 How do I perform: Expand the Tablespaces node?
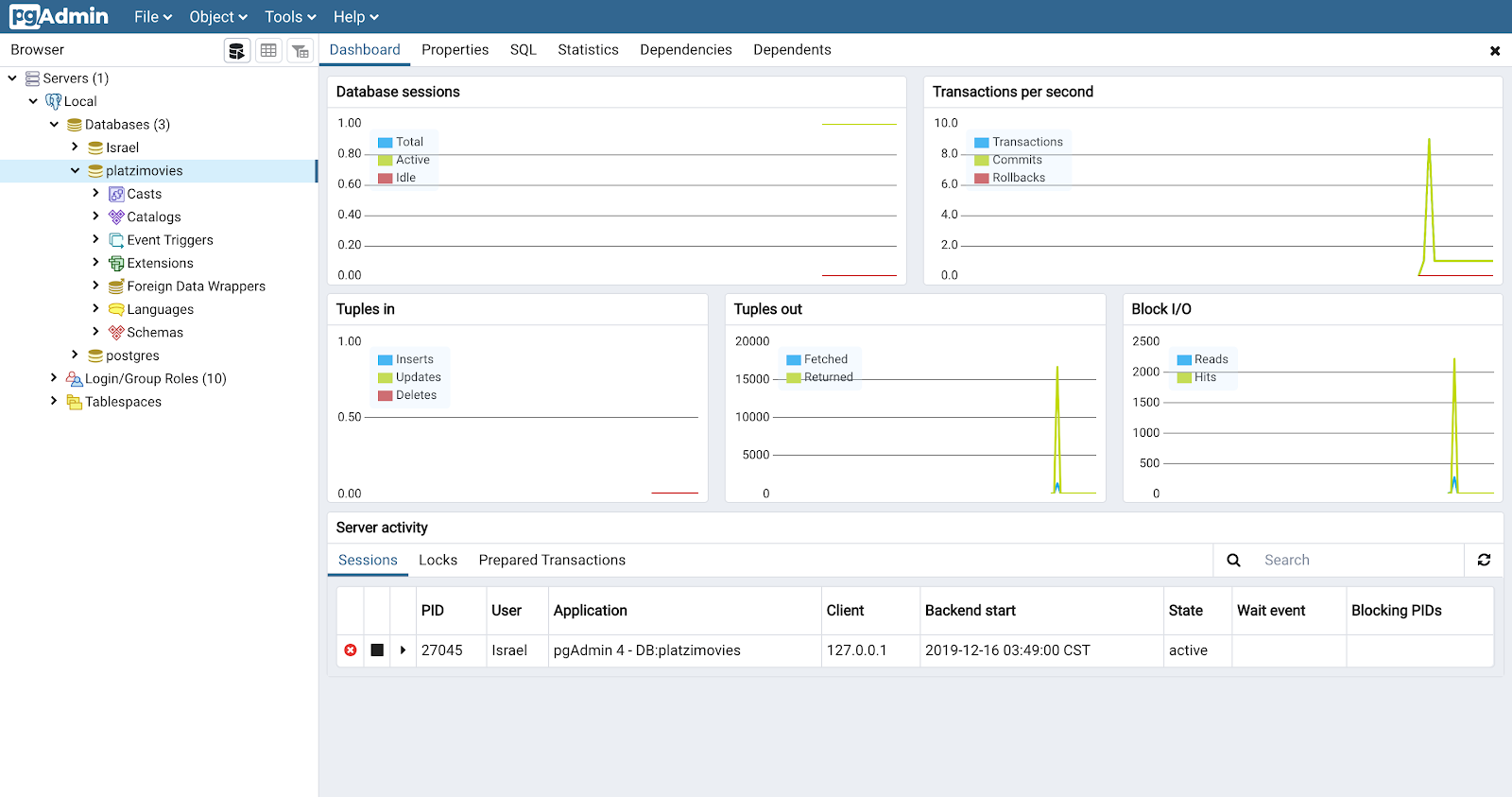(54, 401)
